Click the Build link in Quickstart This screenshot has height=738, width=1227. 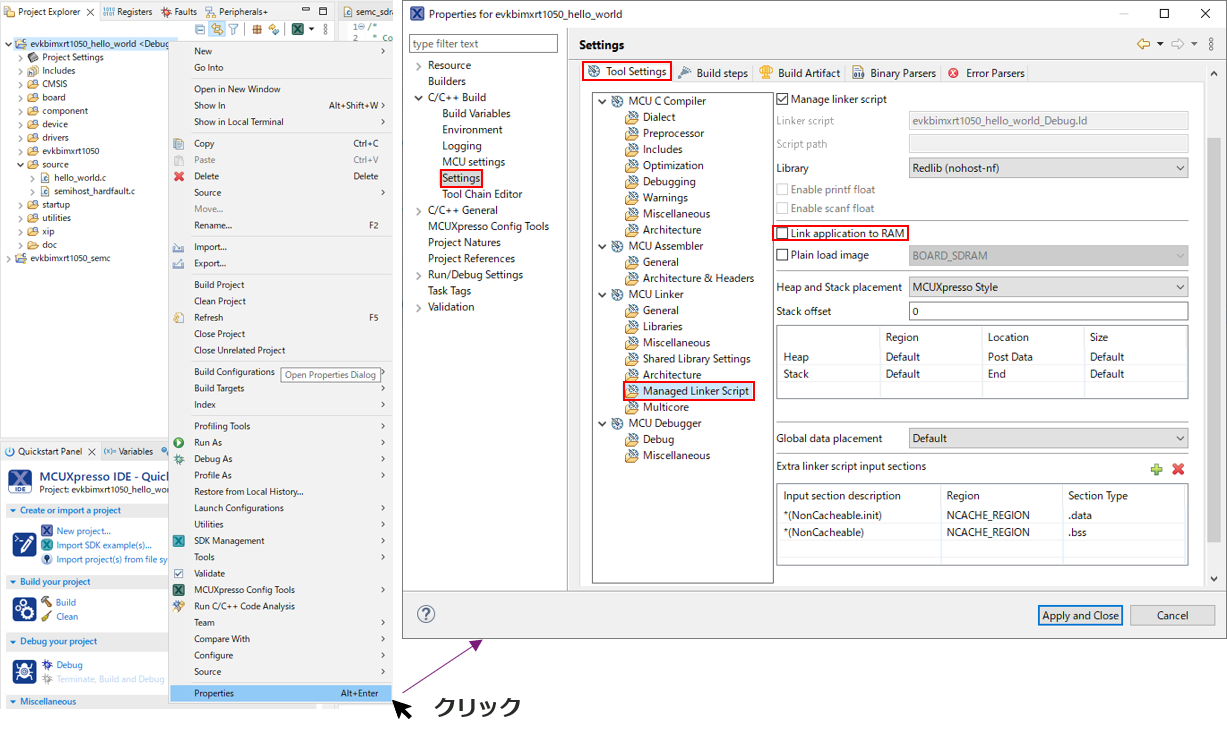coord(66,602)
